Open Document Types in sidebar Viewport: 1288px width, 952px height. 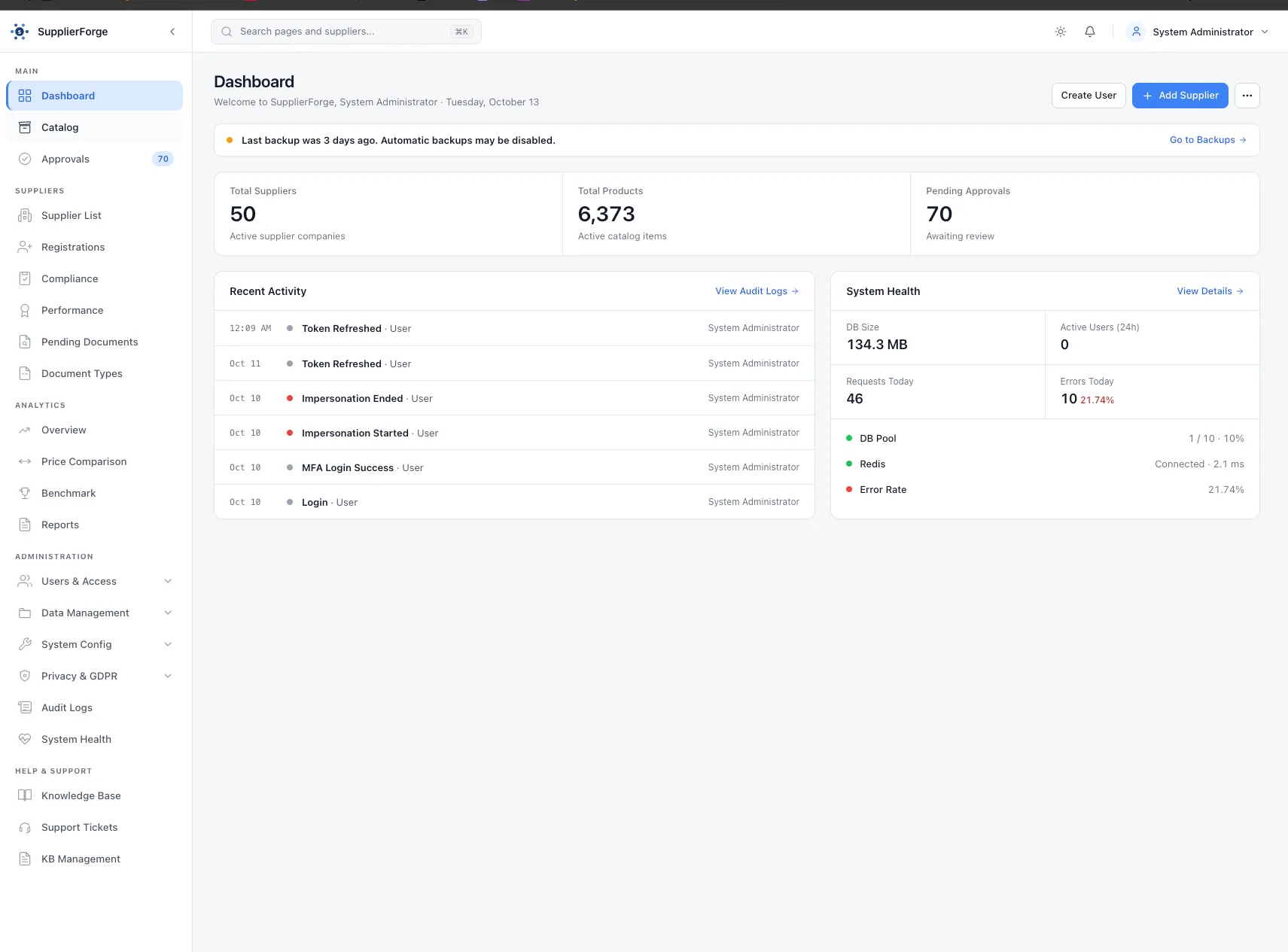(x=95, y=373)
